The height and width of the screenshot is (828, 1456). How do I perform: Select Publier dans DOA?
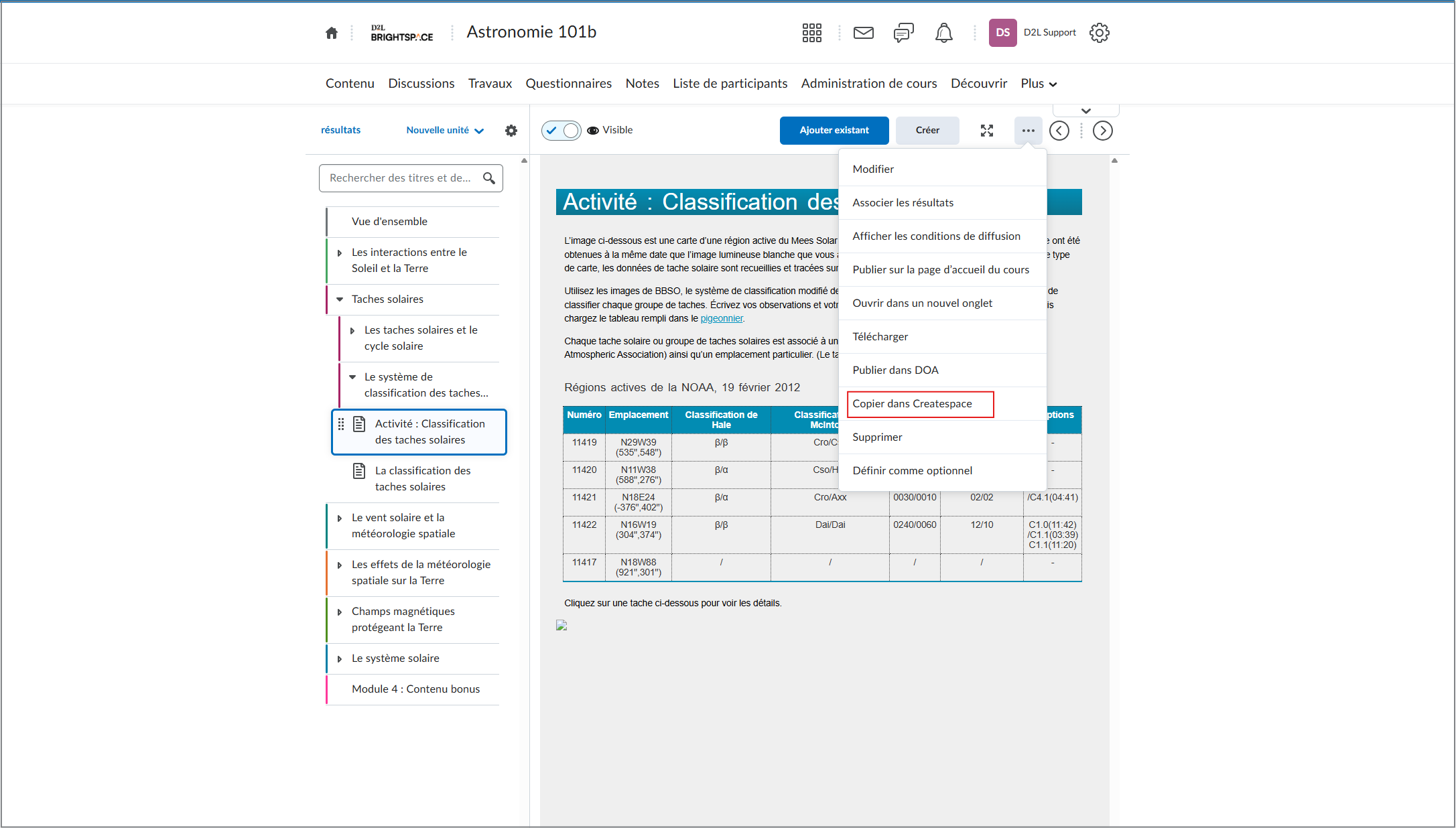coord(942,370)
